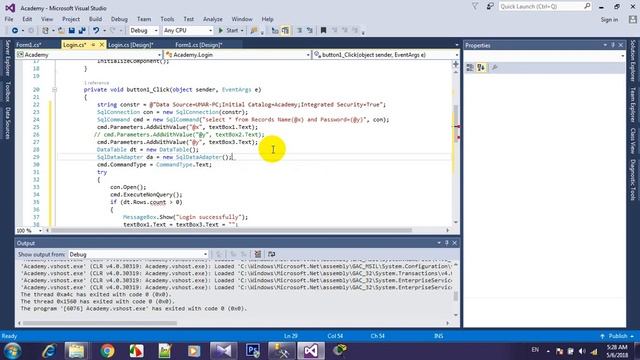Click the Uncomment Lines toolbar icon

(310, 31)
